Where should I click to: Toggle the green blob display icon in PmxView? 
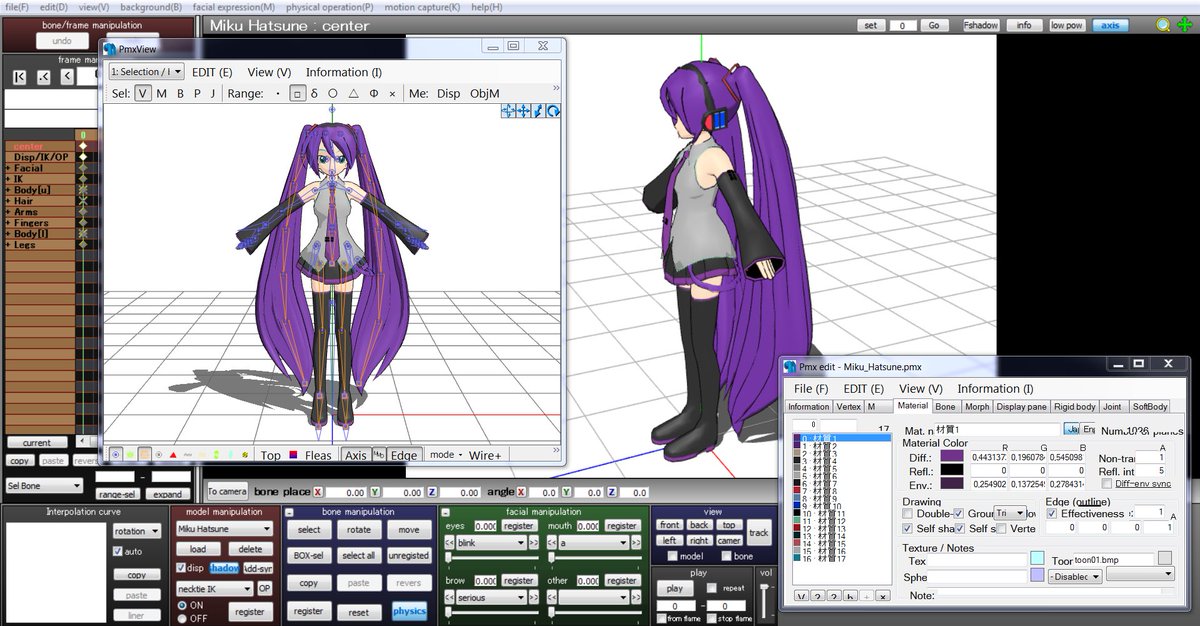[130, 455]
